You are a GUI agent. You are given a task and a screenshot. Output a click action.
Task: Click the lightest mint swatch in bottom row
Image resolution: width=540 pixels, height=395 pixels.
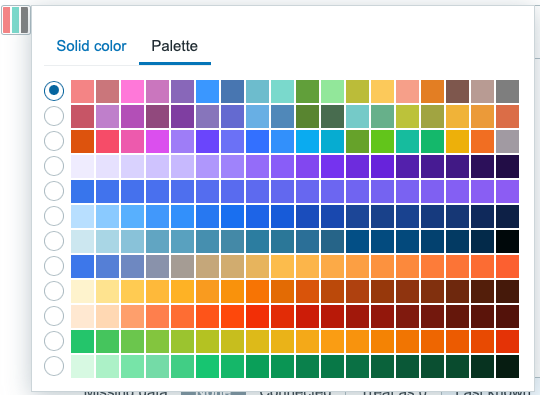coord(82,366)
